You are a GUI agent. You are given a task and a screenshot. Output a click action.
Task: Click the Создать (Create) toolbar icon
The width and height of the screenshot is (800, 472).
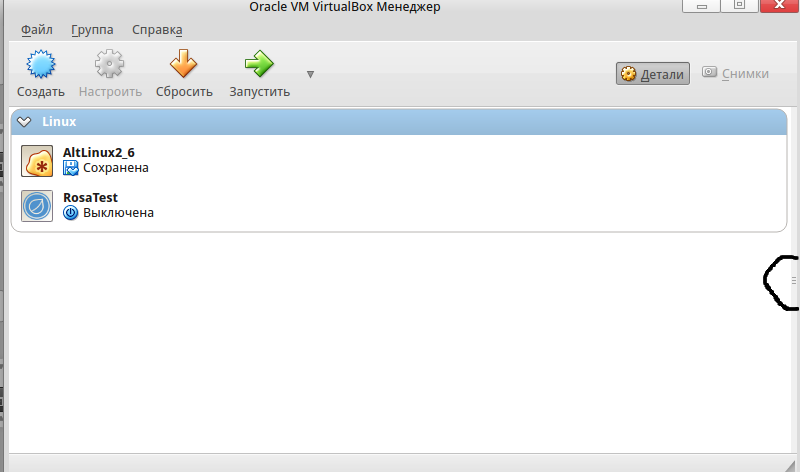tap(41, 64)
